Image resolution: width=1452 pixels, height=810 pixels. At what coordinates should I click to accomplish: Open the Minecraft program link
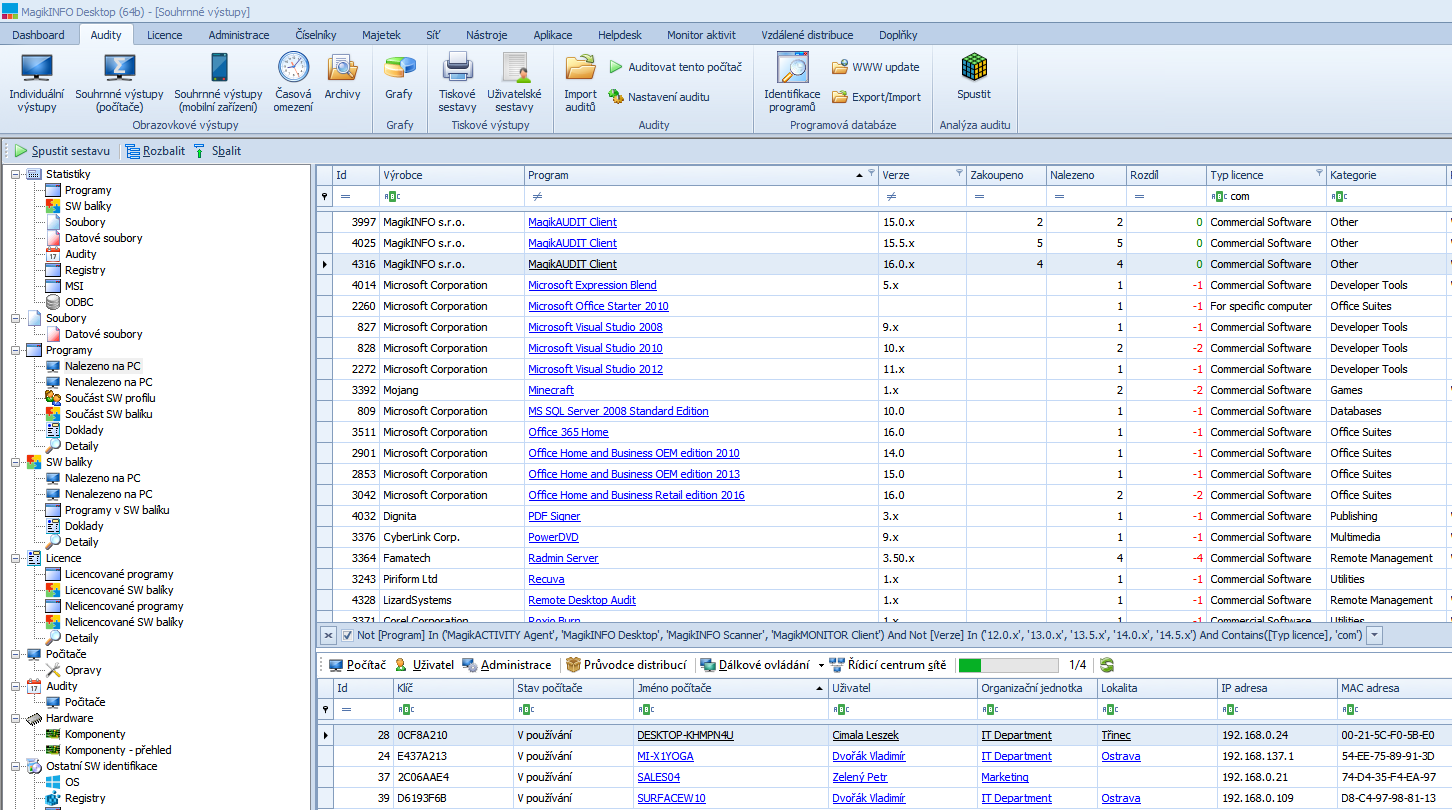tap(551, 390)
